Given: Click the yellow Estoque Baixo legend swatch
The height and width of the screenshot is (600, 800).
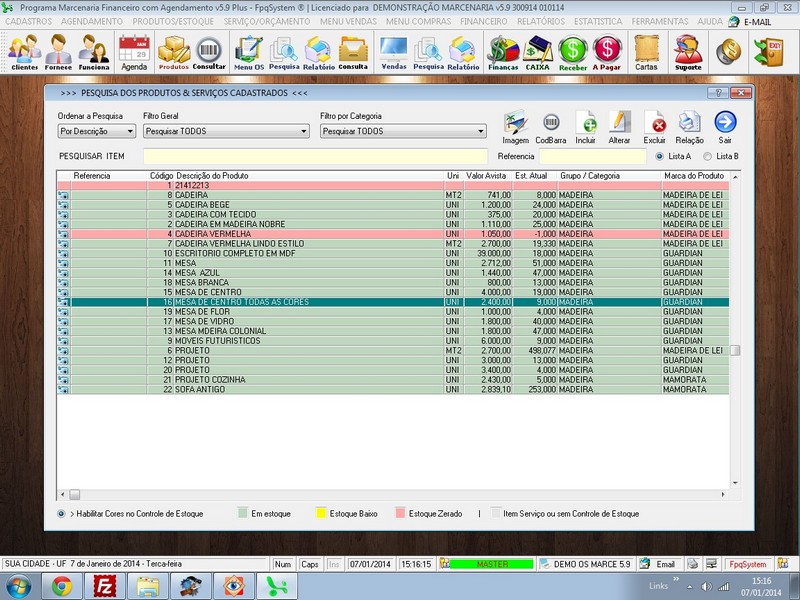Looking at the screenshot, I should pos(322,514).
